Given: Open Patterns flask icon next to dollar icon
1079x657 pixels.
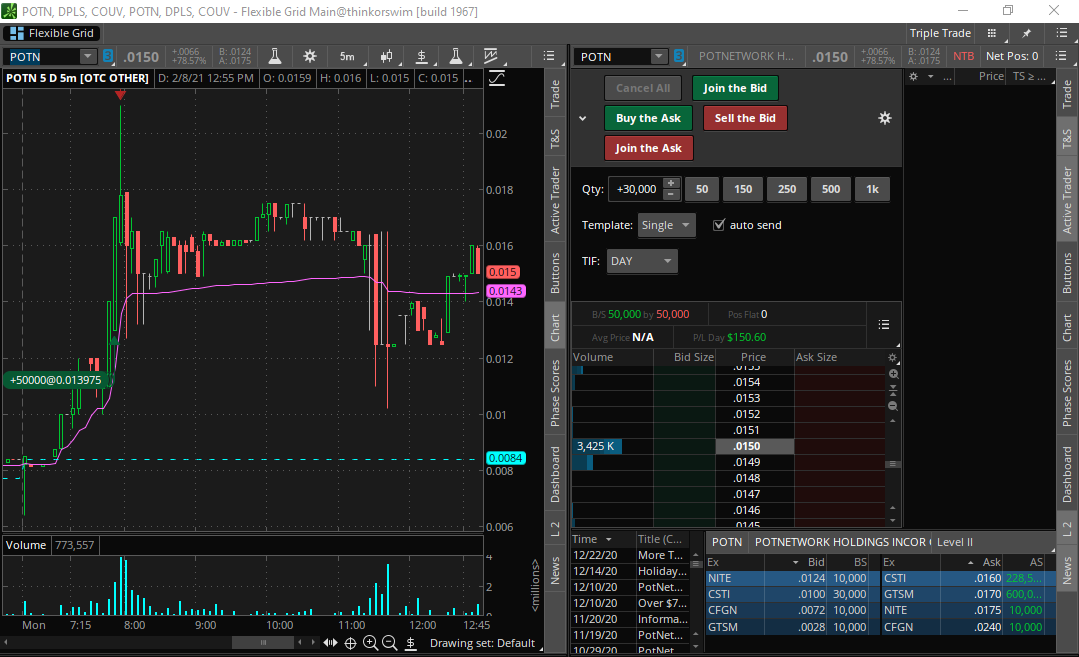Looking at the screenshot, I should click(456, 56).
